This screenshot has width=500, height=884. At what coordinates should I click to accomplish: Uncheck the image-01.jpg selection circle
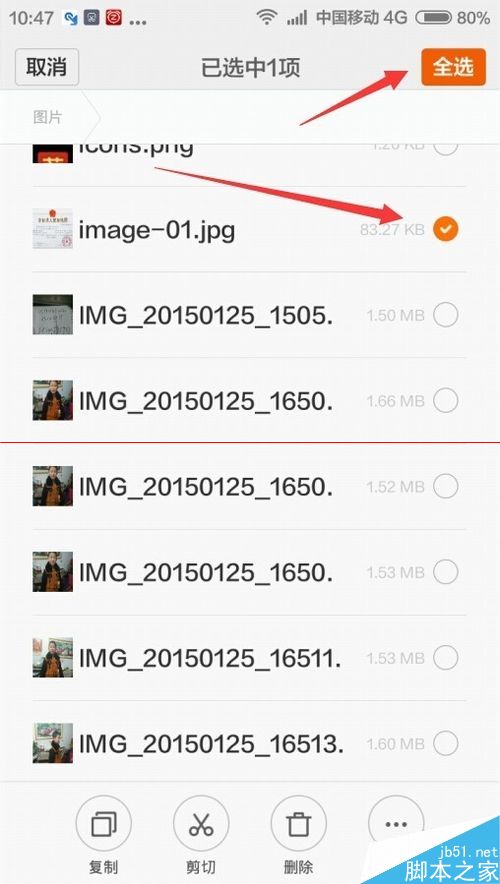click(x=446, y=229)
